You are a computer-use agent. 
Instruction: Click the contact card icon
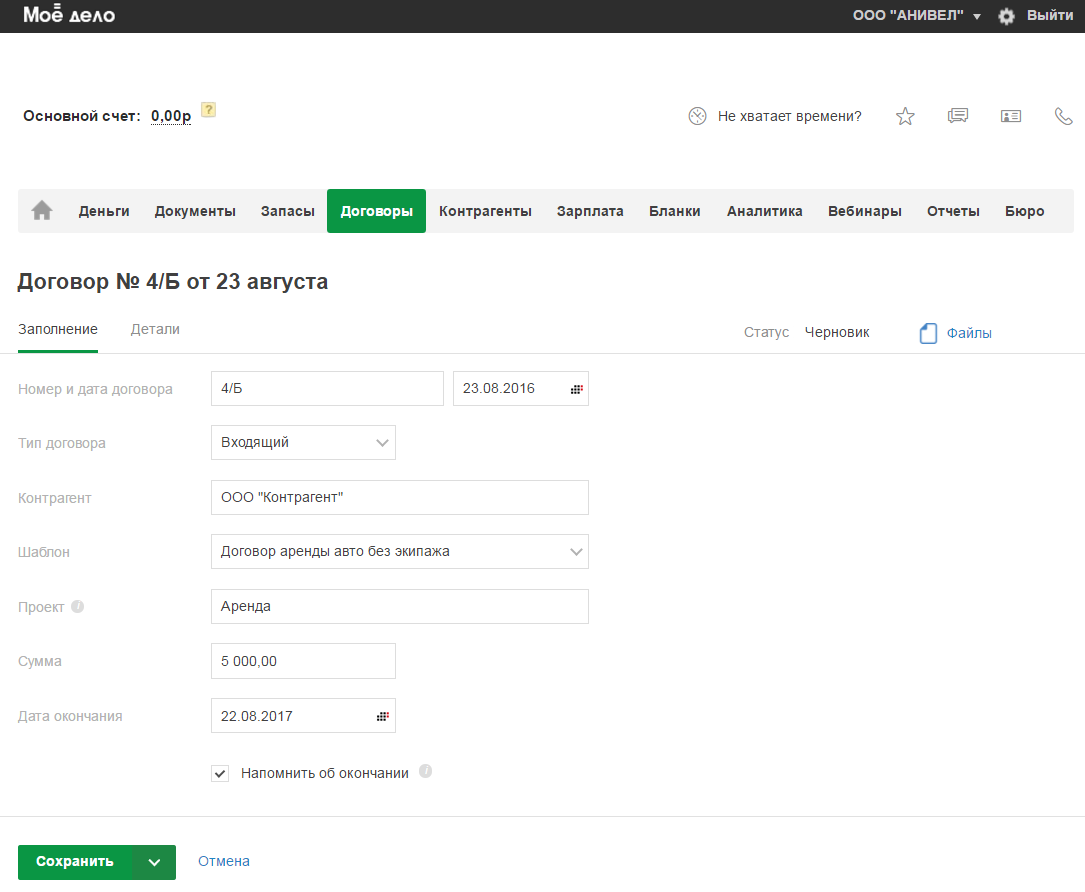tap(1011, 116)
